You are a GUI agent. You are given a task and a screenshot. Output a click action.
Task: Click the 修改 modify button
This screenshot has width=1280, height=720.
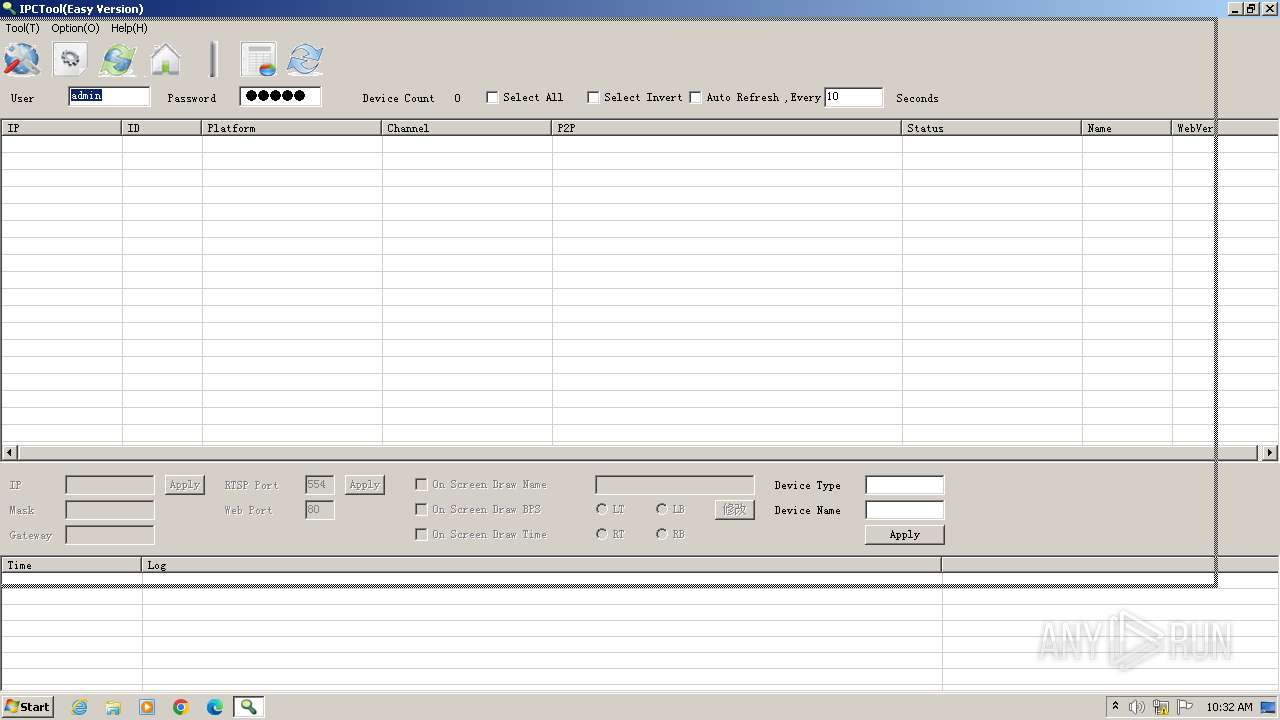(735, 509)
